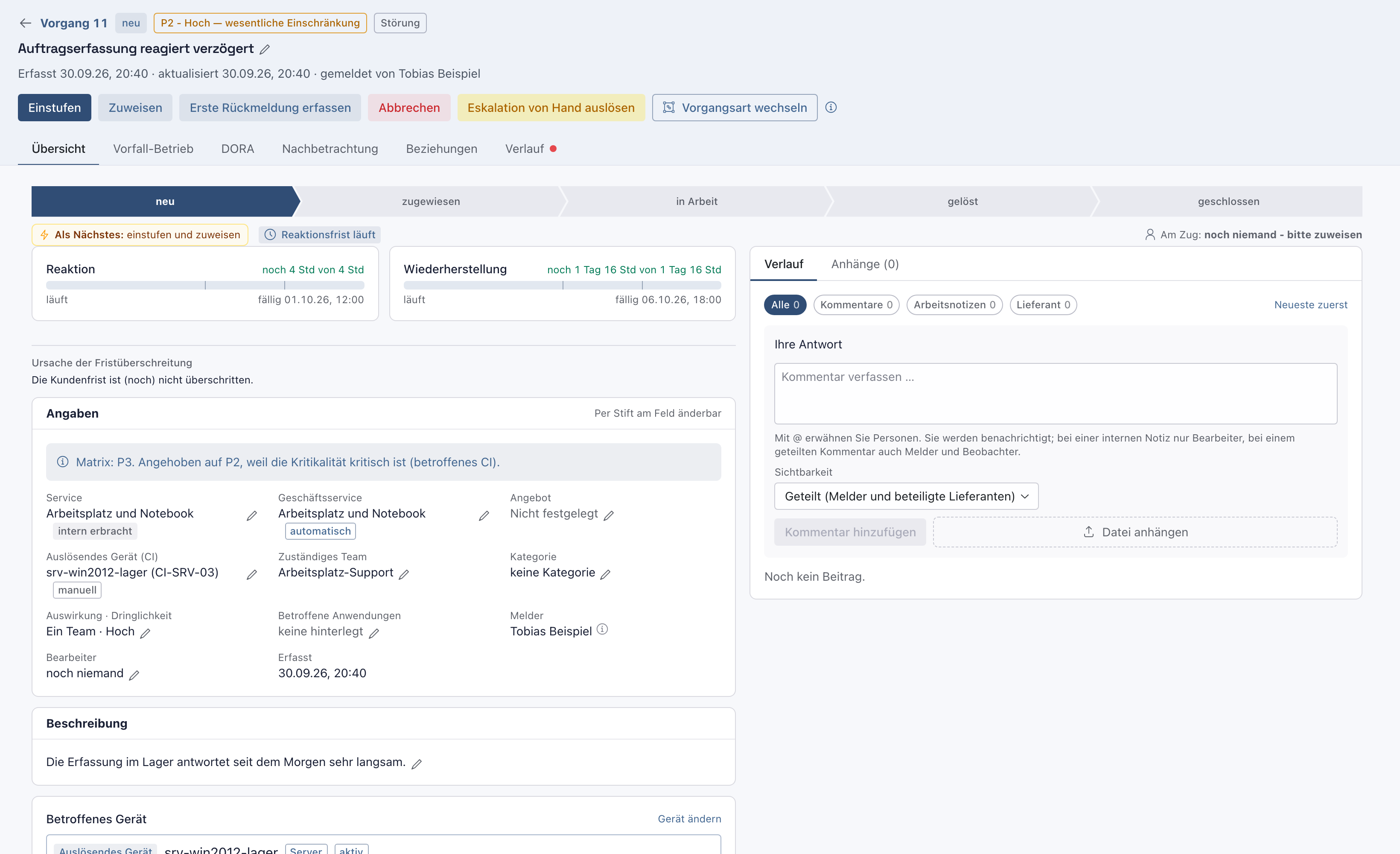This screenshot has width=1400, height=854.
Task: Click the Einstufen button
Action: (55, 108)
